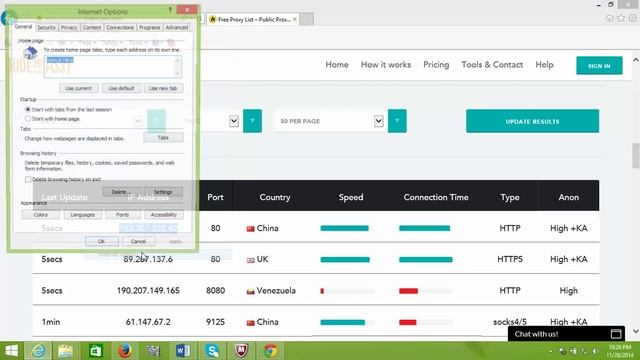Switch to the Security tab
Viewport: 640px width, 360px height.
(x=47, y=28)
